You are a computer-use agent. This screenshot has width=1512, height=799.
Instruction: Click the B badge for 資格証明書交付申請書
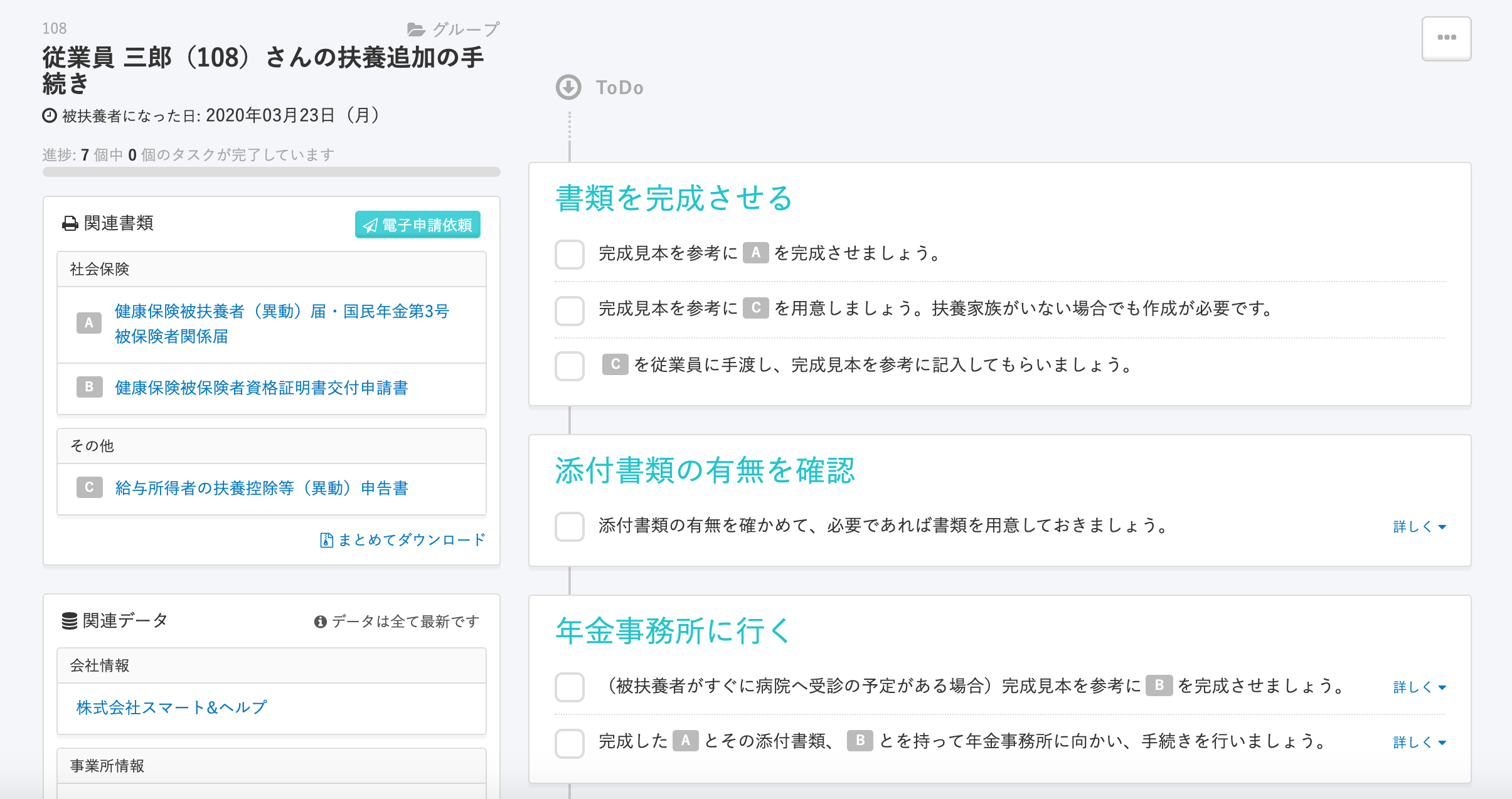tap(89, 387)
